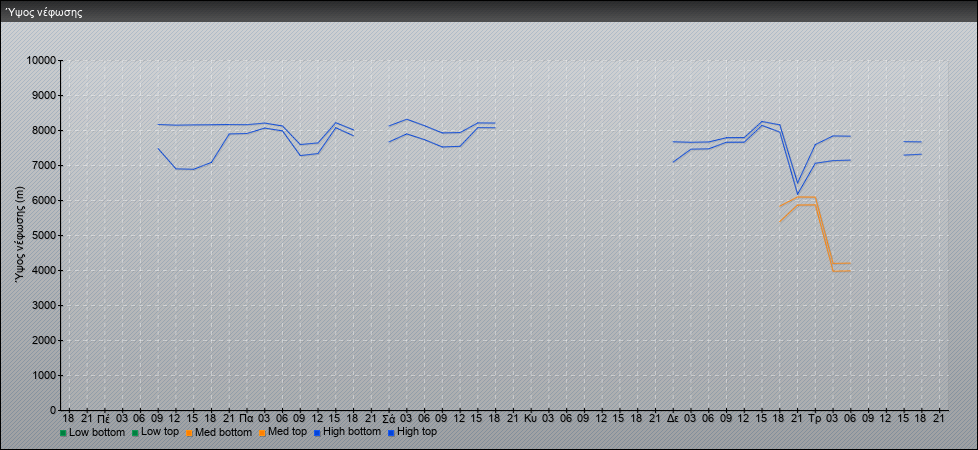
Task: Click the blue High top swatch
Action: pyautogui.click(x=390, y=433)
